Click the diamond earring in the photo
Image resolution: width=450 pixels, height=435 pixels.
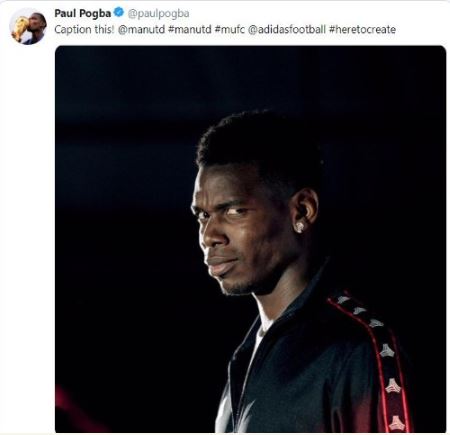pos(300,227)
